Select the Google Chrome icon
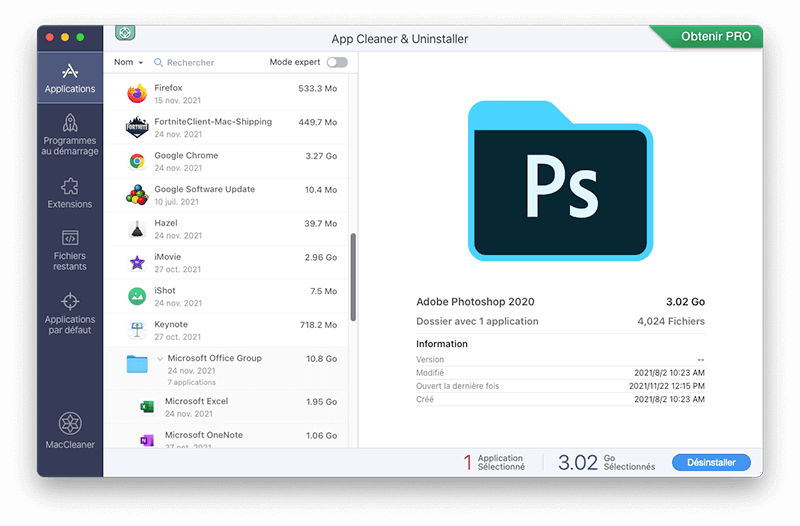The image size is (800, 526). pyautogui.click(x=137, y=161)
